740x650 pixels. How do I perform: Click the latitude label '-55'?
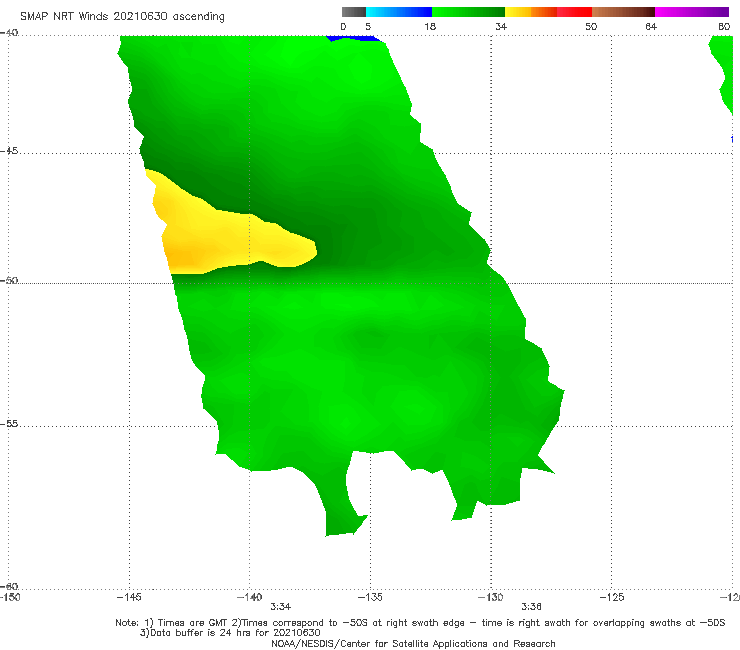(x=9, y=423)
